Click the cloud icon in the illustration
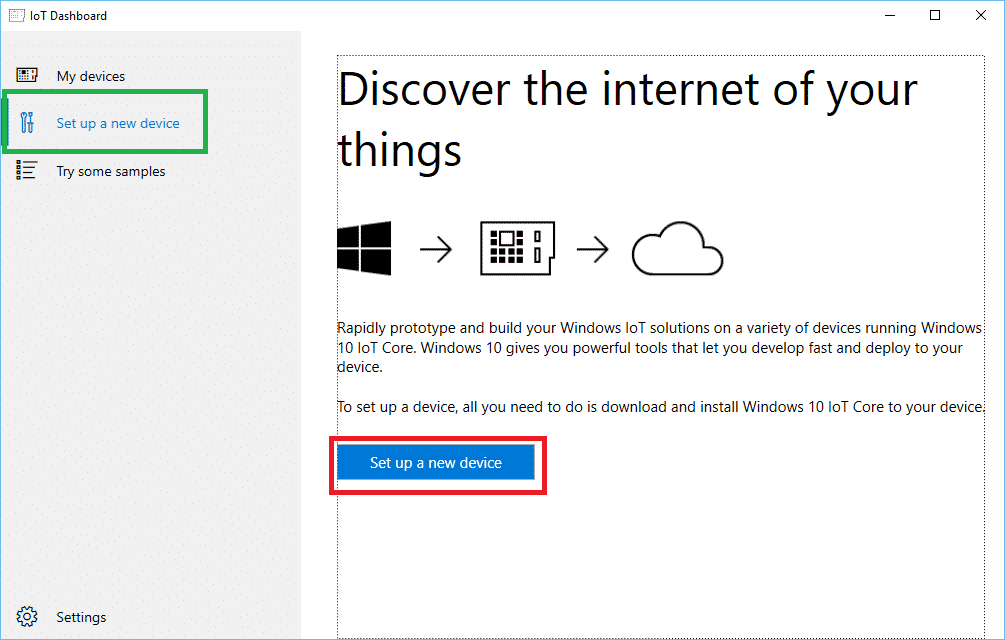 coord(677,249)
